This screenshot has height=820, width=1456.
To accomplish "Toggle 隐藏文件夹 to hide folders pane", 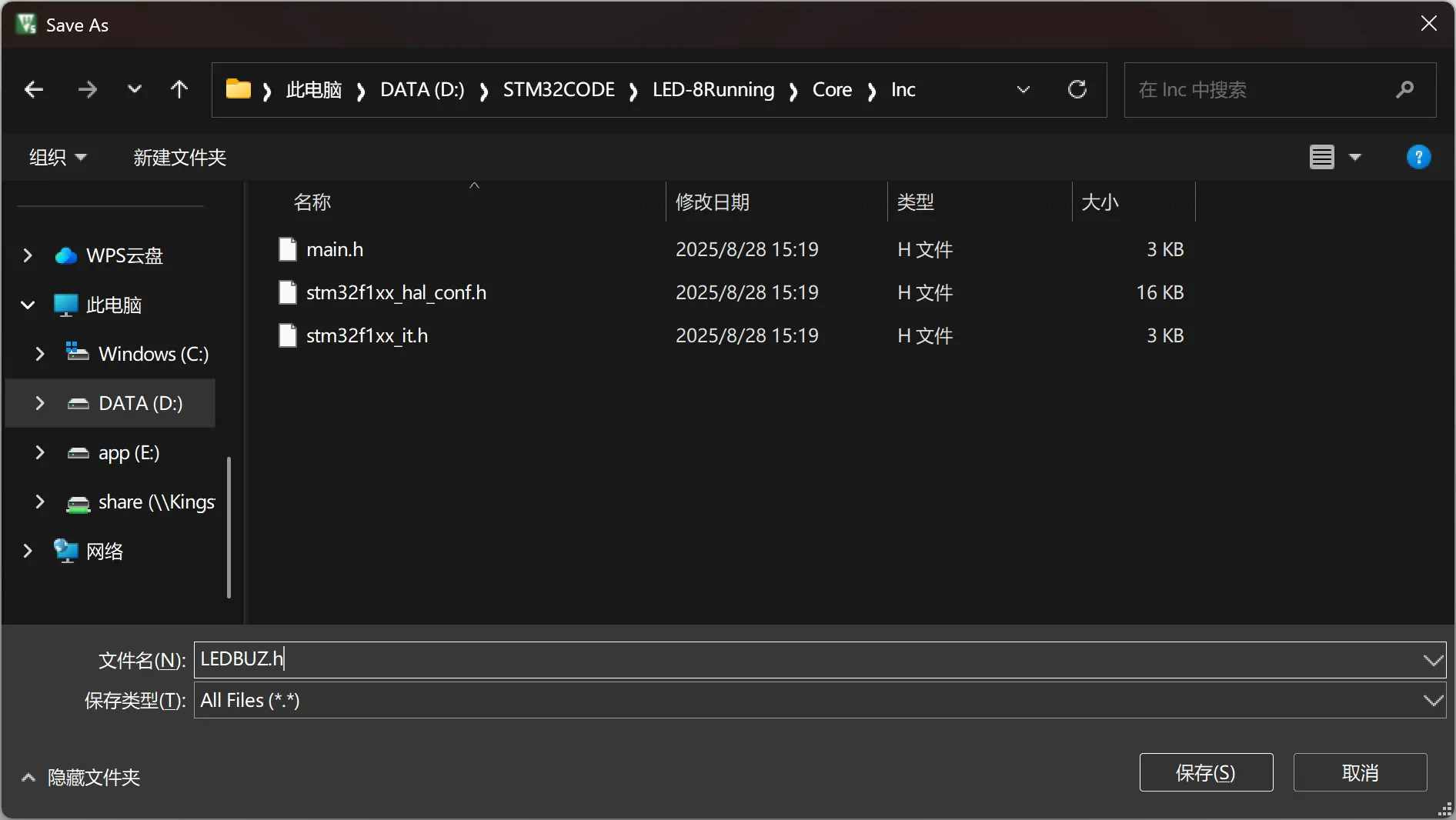I will pos(82,777).
